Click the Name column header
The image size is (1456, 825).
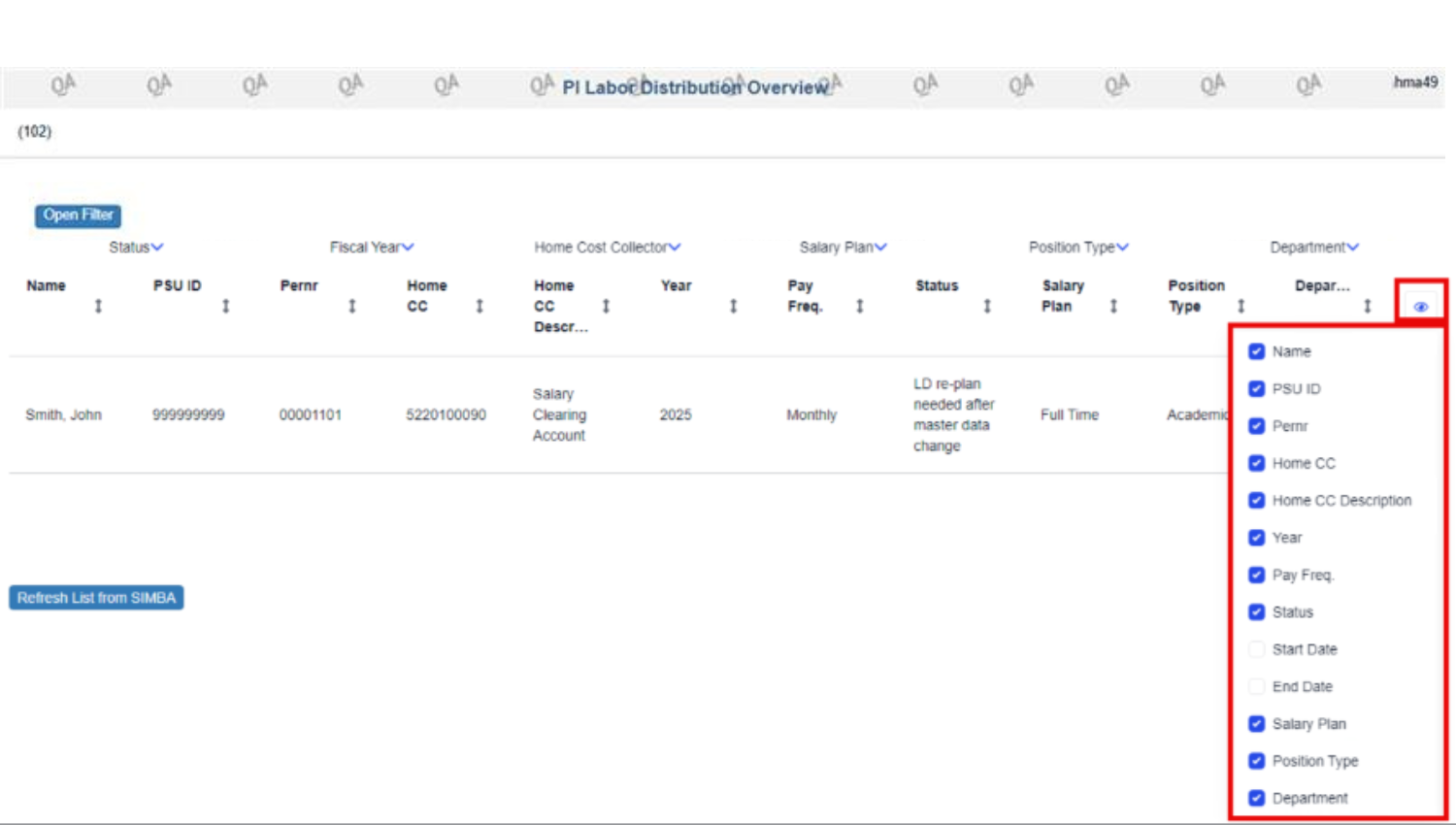pos(46,285)
